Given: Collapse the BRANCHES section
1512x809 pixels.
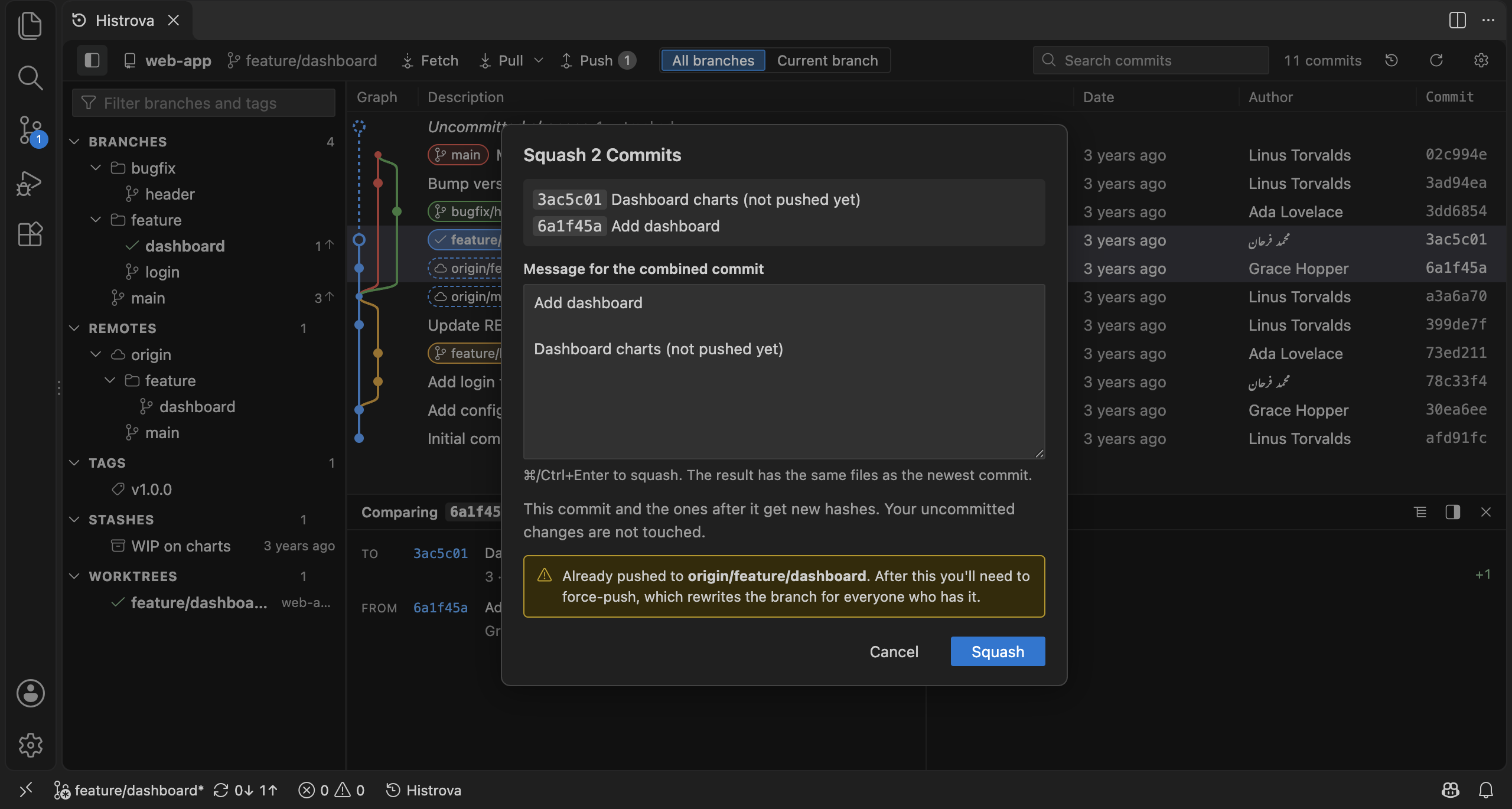Looking at the screenshot, I should click(x=74, y=142).
